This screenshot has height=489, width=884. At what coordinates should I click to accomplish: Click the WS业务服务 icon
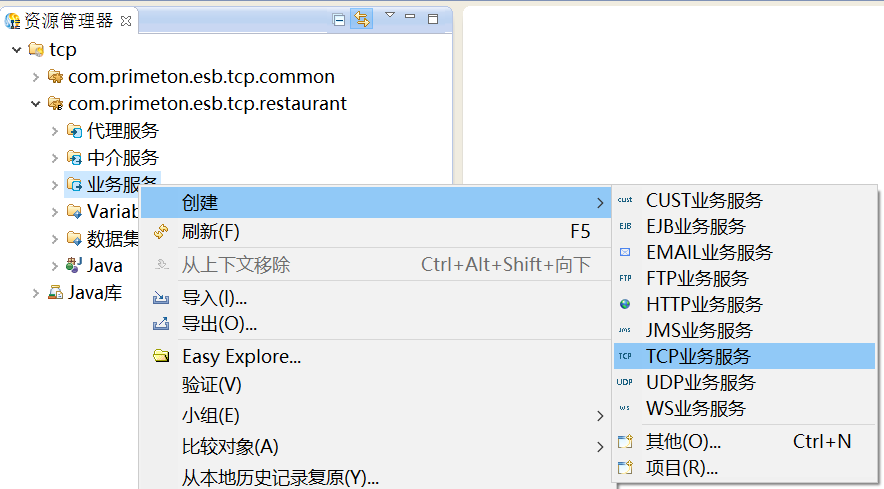click(625, 408)
